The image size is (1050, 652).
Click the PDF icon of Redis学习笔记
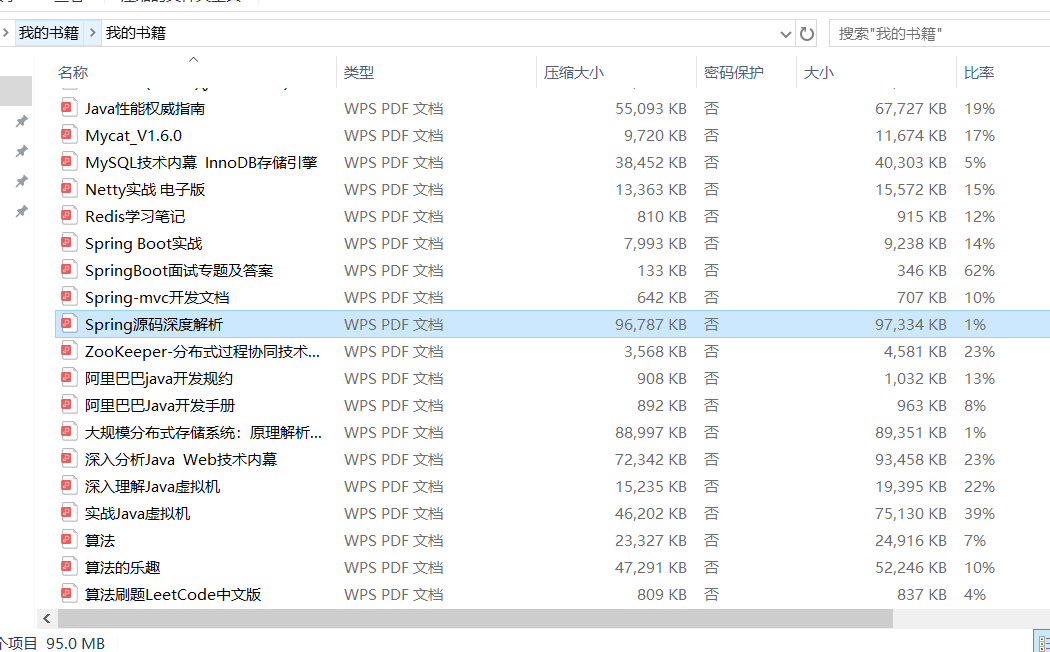click(68, 216)
